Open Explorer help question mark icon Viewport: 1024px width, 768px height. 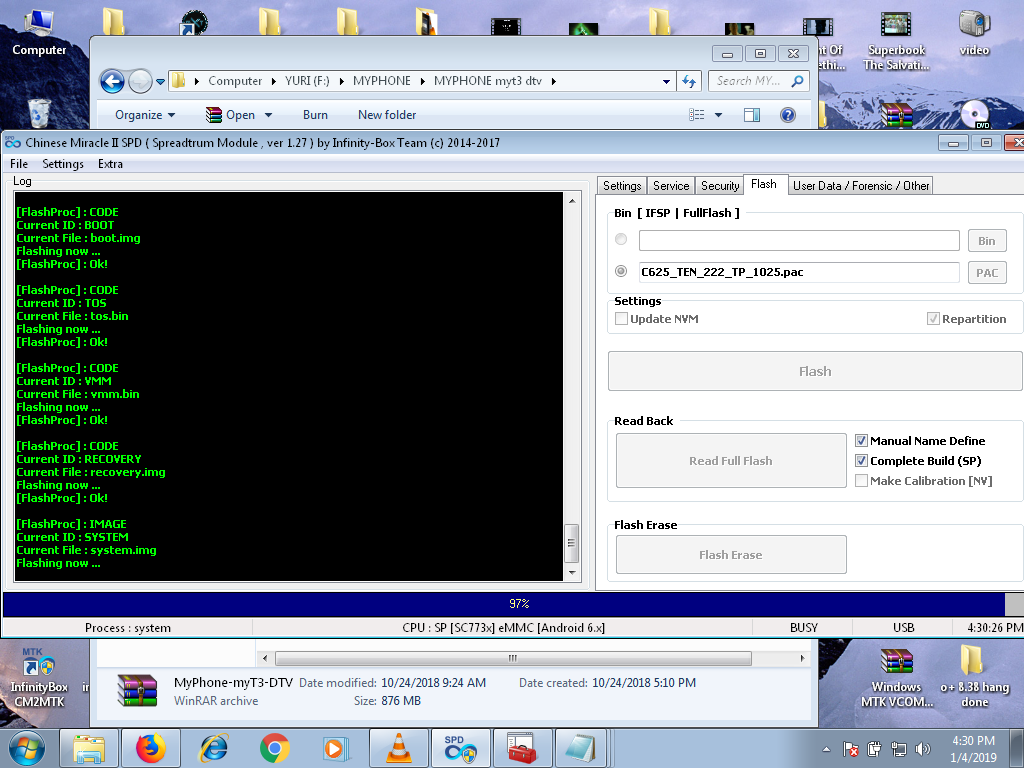(x=788, y=115)
